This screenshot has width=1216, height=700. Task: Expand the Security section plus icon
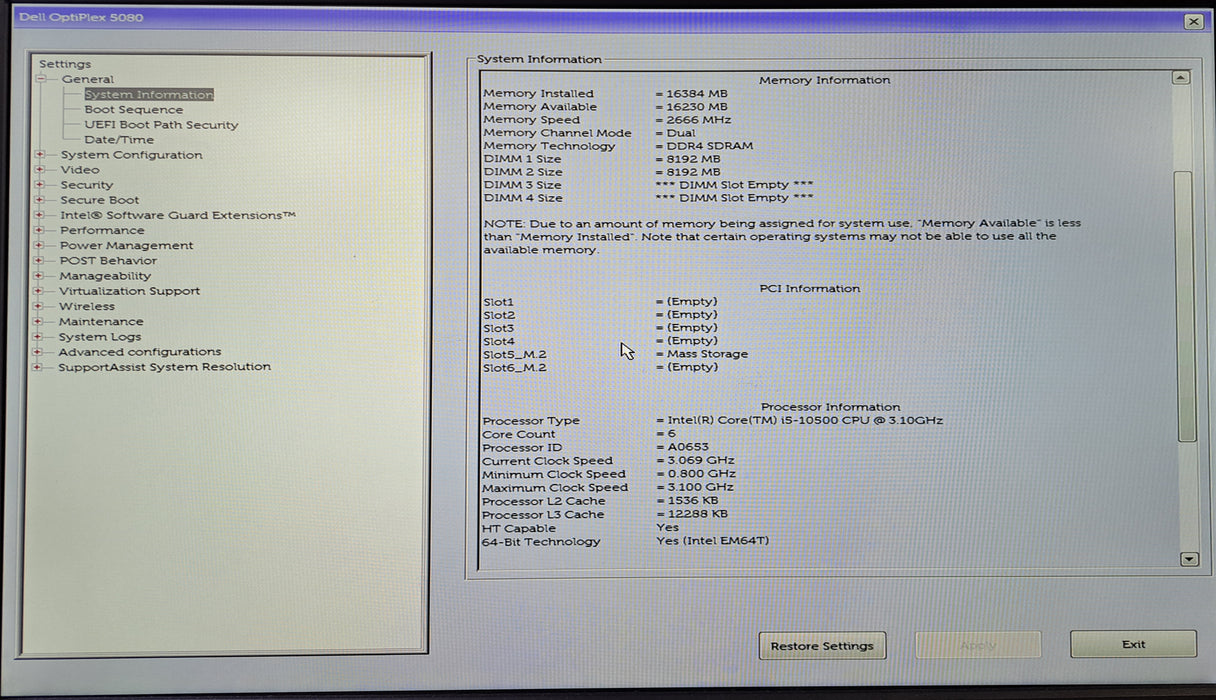(x=40, y=185)
